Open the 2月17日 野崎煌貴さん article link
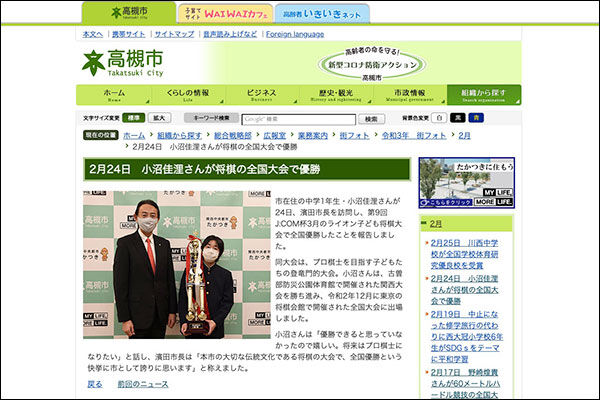The width and height of the screenshot is (600, 400). [465, 384]
